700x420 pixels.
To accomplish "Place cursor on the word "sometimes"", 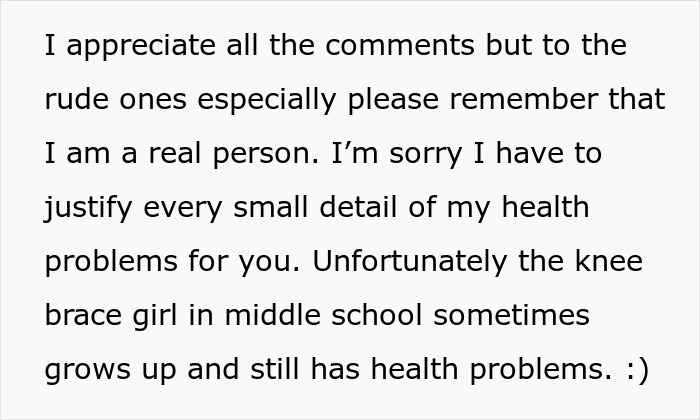I will pyautogui.click(x=511, y=315).
